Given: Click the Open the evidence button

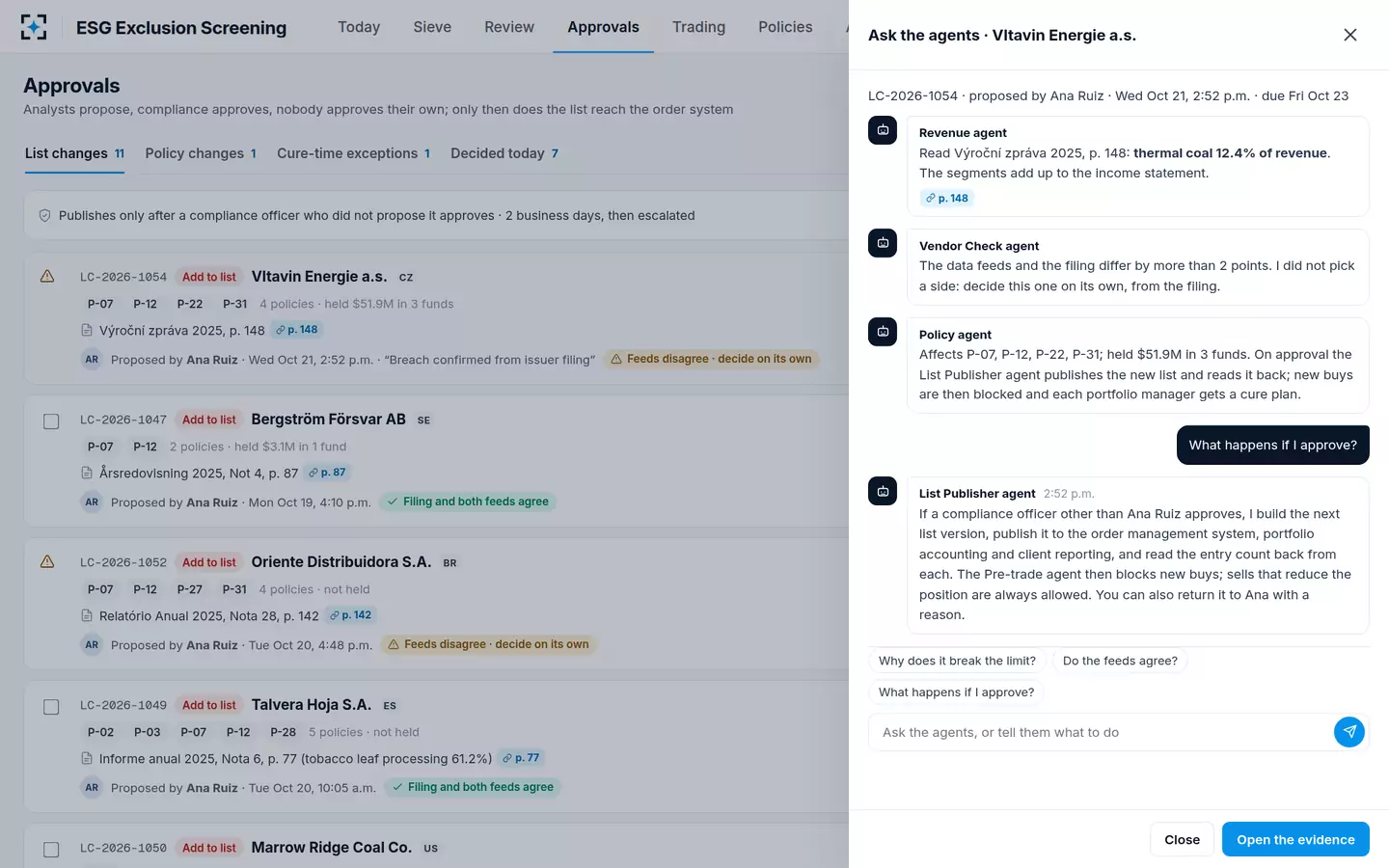Looking at the screenshot, I should point(1295,839).
